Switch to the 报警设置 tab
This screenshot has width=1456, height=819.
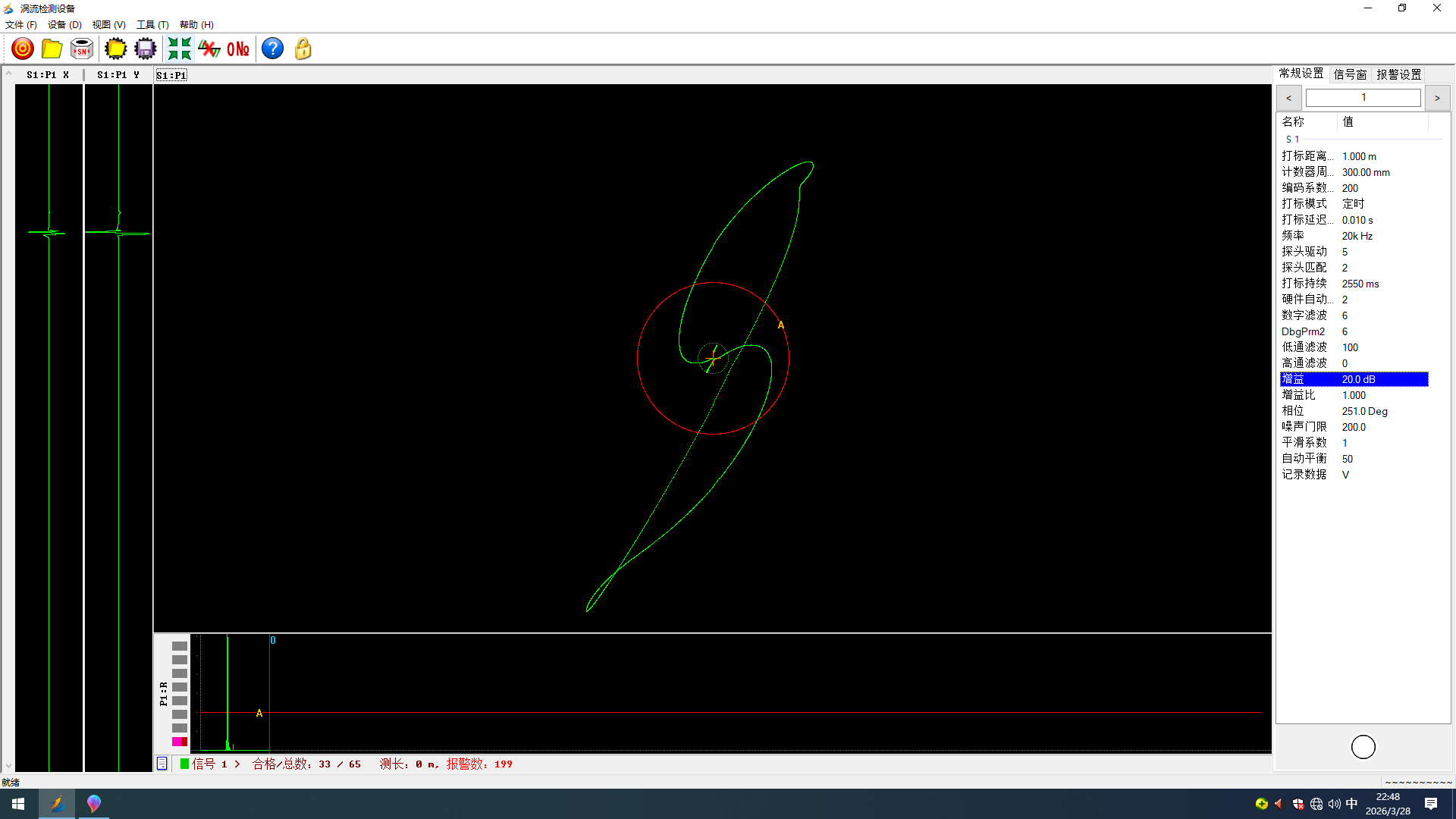1399,74
